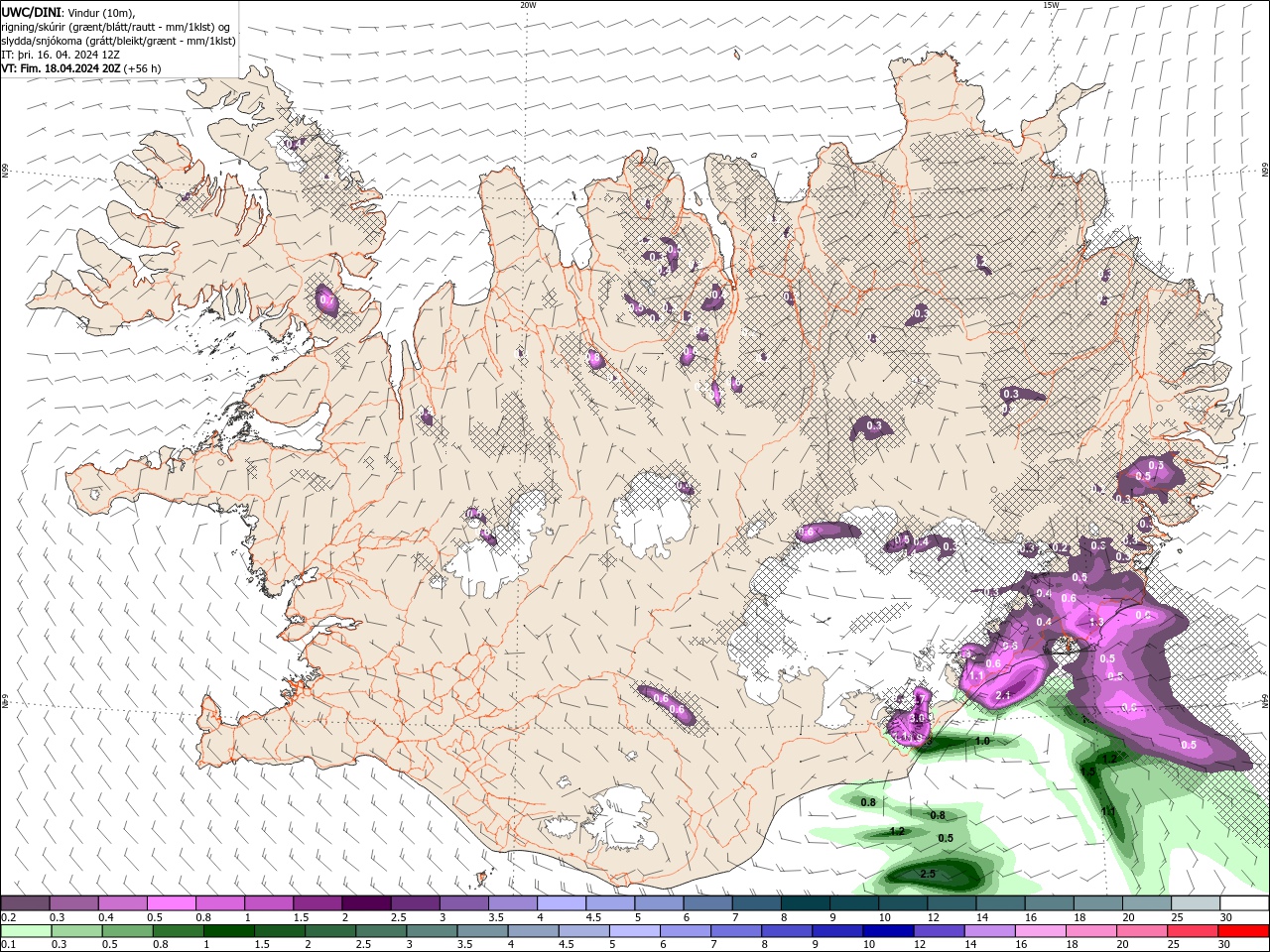Click the valid time 'VT: Fim. 18.04.2024 20Z'
Viewport: 1270px width, 952px height.
(x=62, y=68)
